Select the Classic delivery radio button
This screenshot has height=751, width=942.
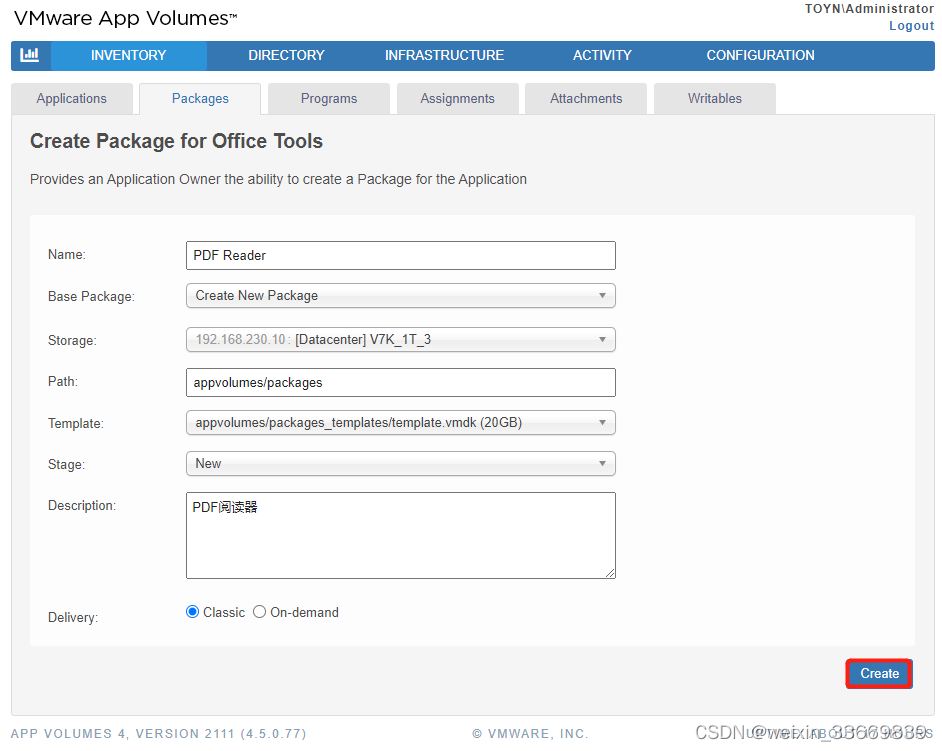tap(192, 612)
